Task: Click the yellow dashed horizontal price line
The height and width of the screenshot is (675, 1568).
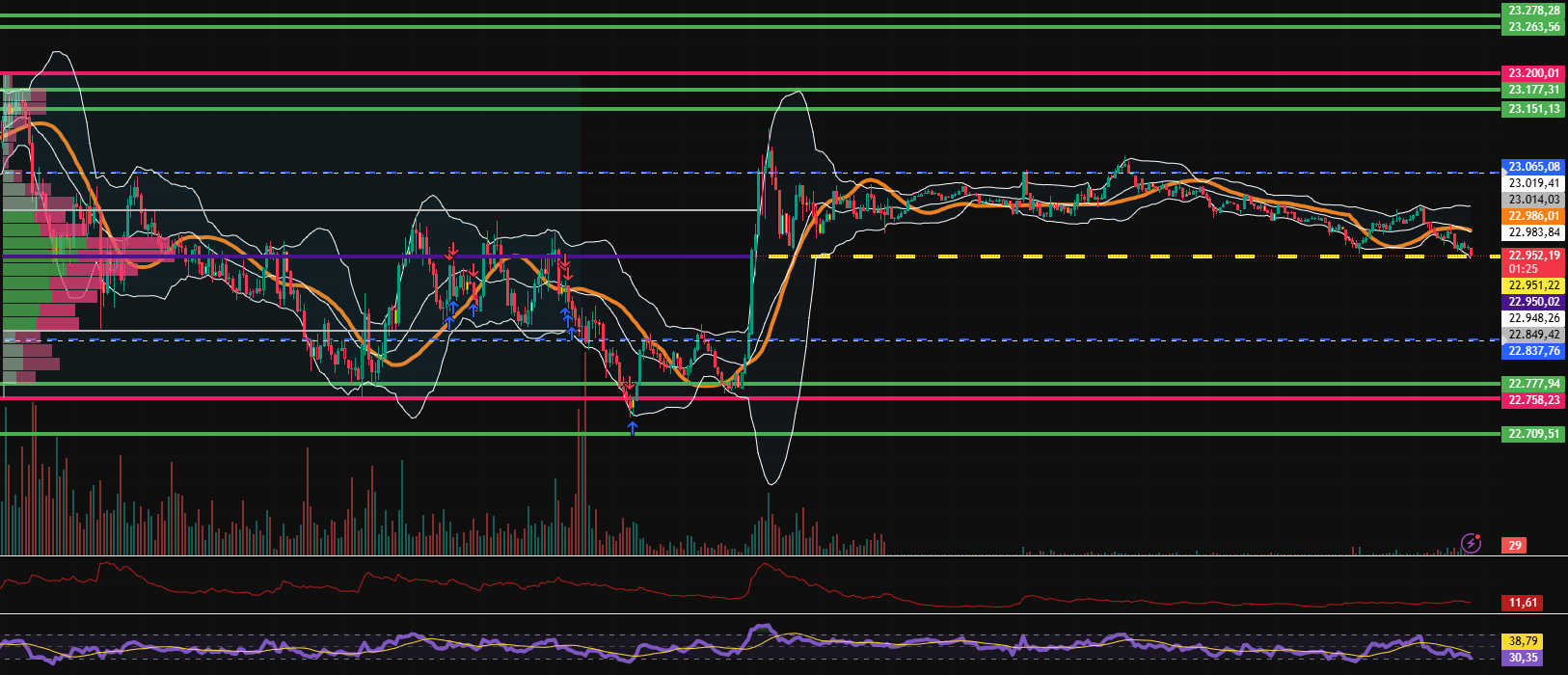Action: pos(1061,256)
